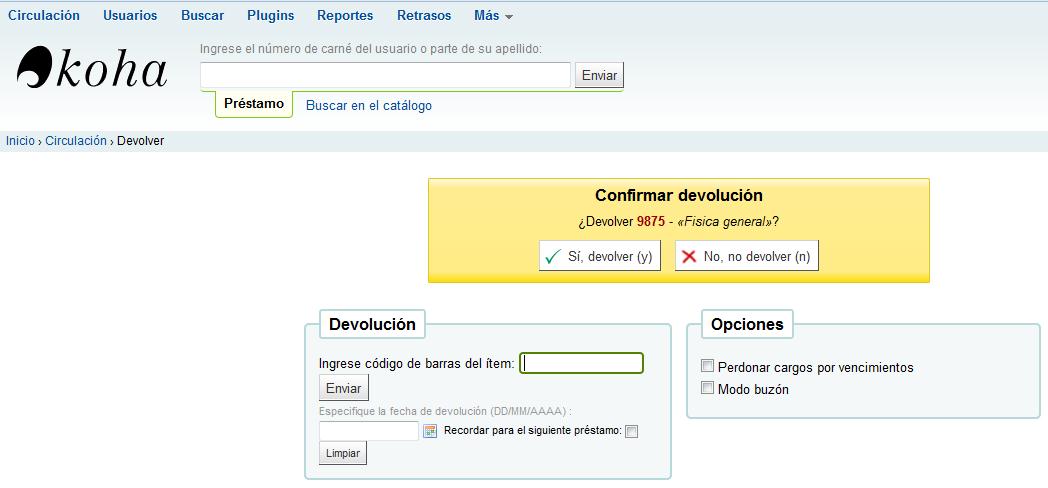Screen dimensions: 1048x488
Task: Click Inicio breadcrumb link
Action: click(x=20, y=141)
